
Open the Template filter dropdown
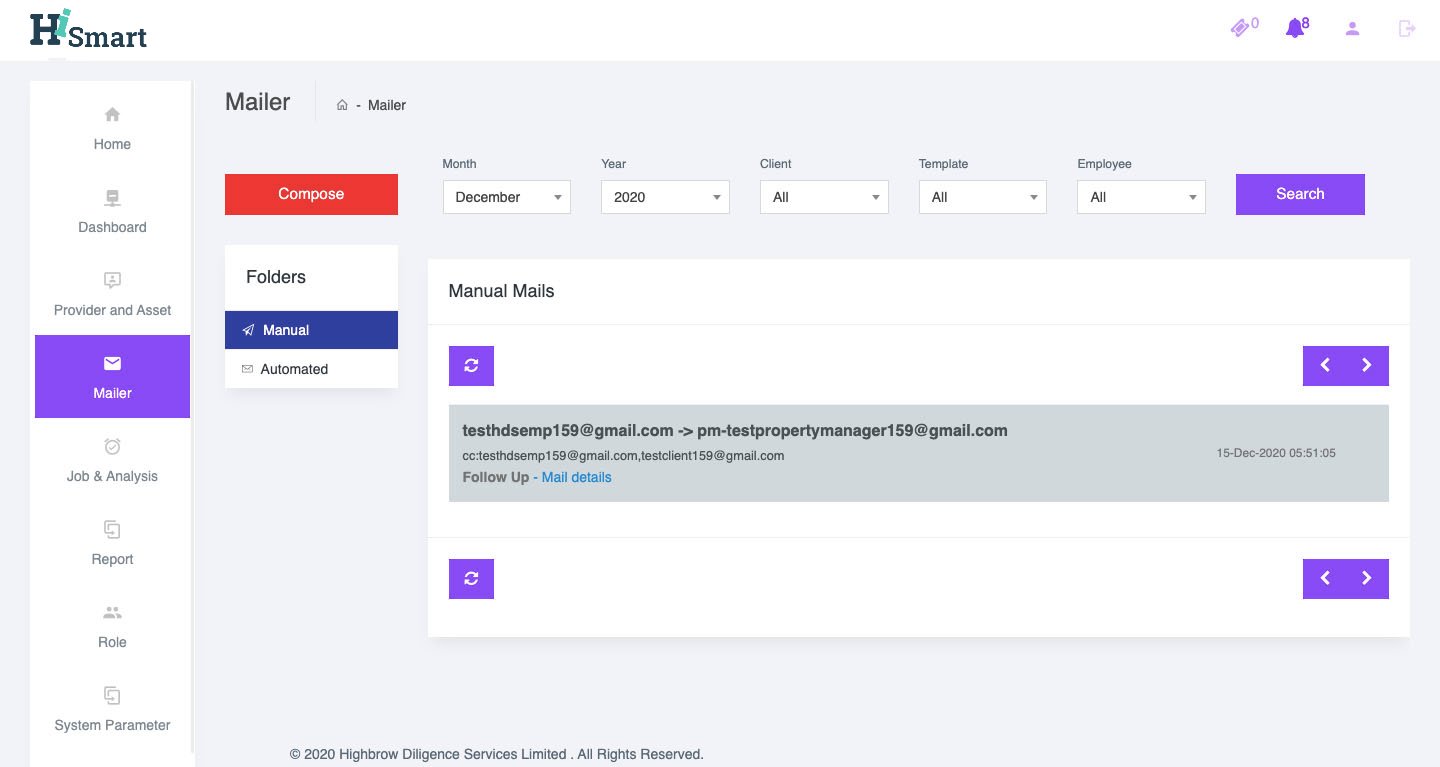982,197
